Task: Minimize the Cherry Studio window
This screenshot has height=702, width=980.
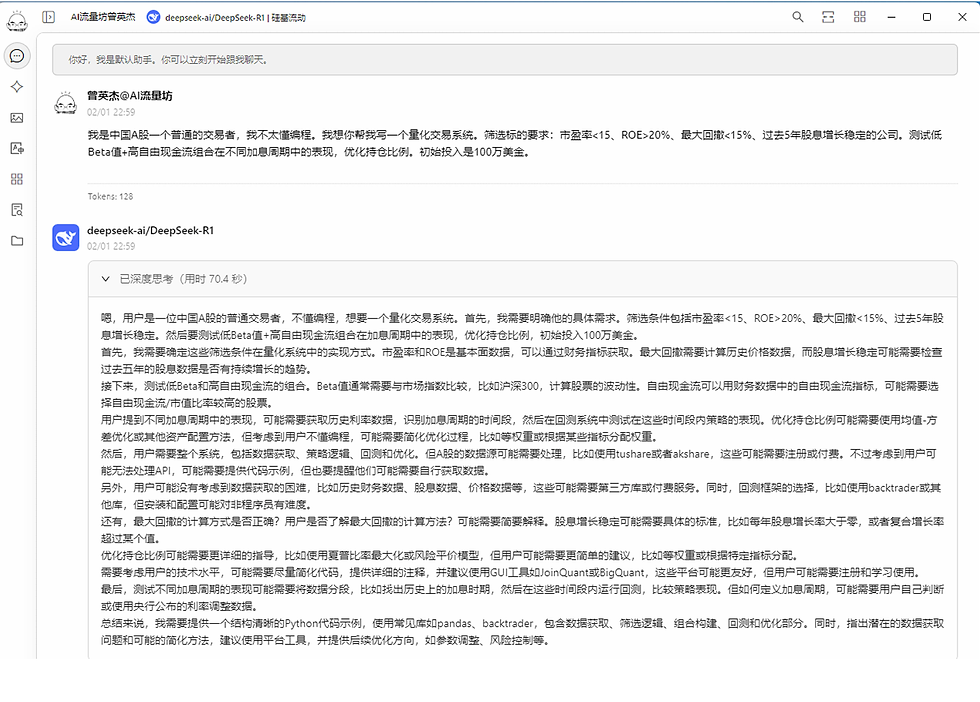Action: (x=892, y=17)
